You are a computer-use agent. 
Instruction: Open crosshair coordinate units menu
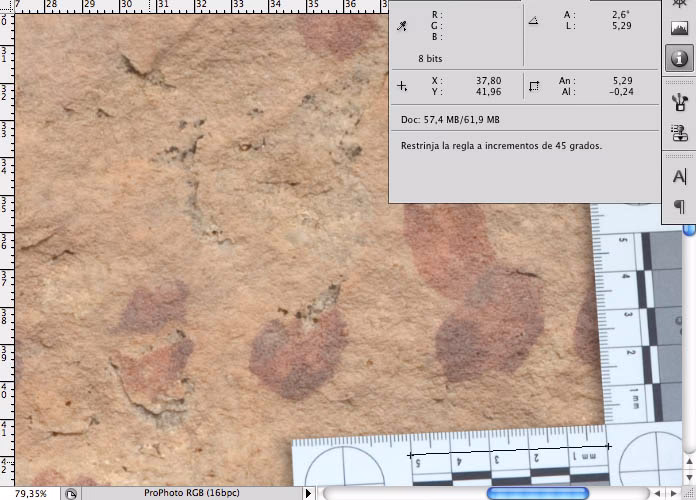click(x=402, y=86)
